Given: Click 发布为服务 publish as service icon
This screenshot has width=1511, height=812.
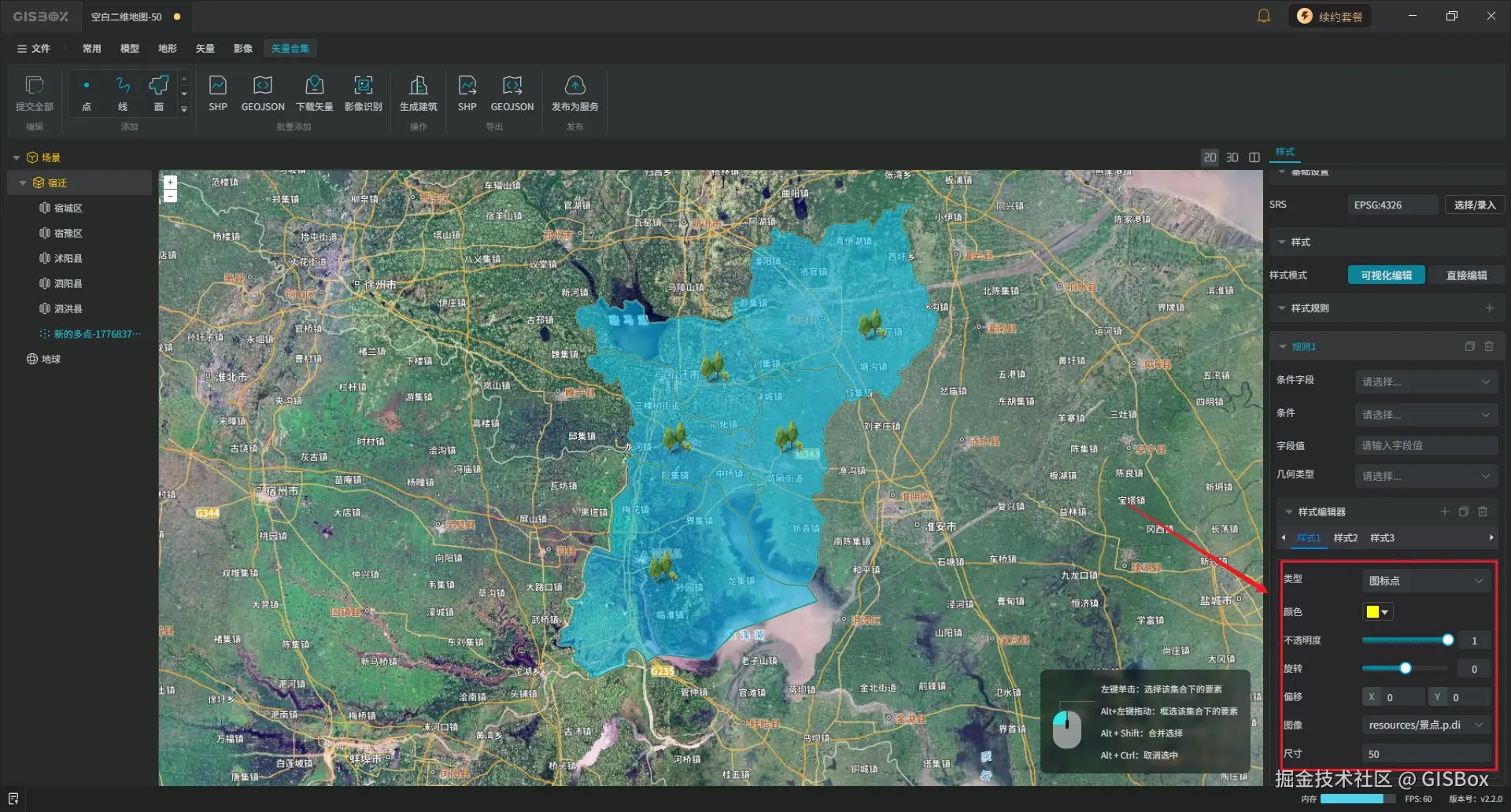Looking at the screenshot, I should click(574, 93).
